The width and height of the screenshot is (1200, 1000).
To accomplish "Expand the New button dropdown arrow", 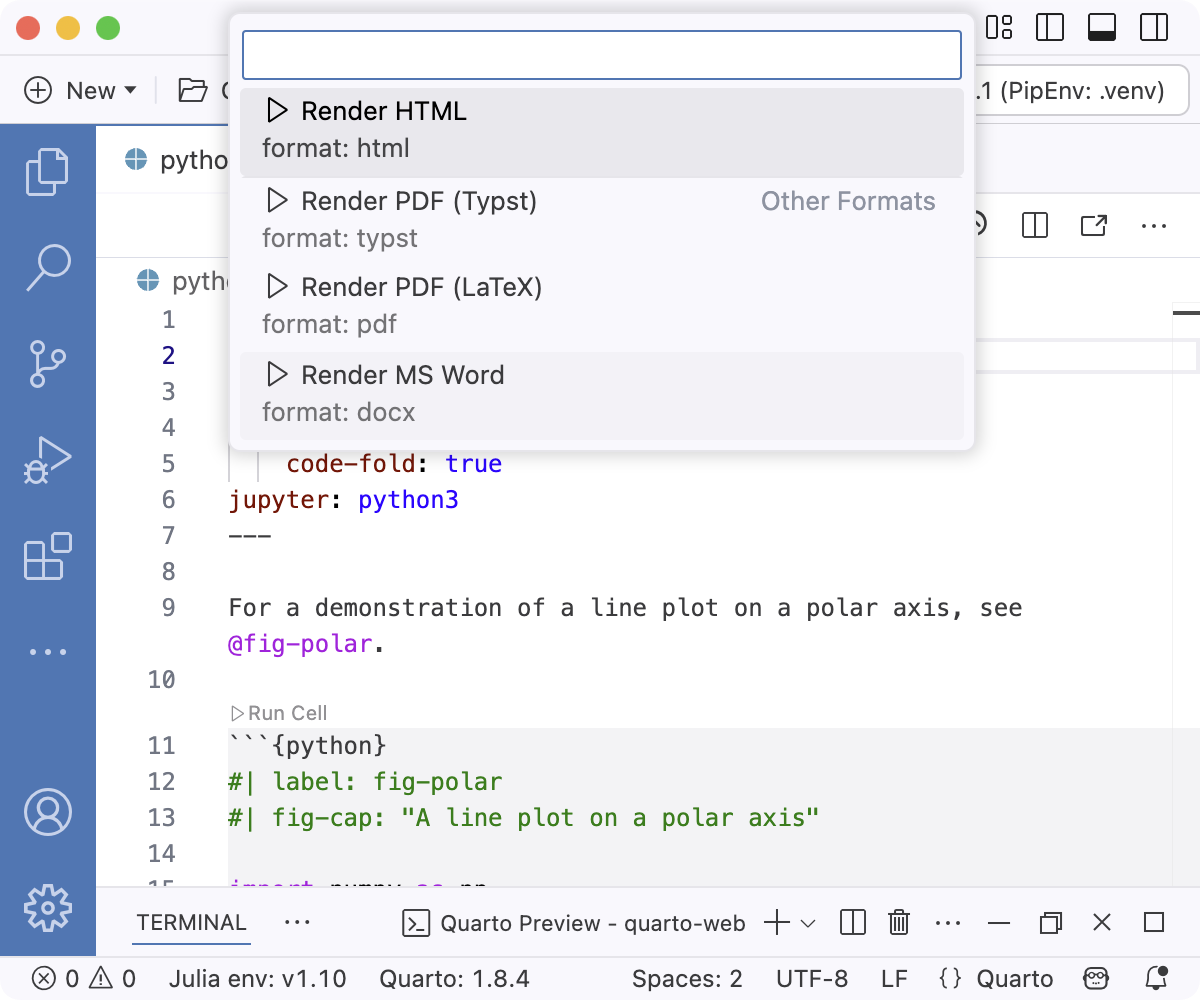I will [x=131, y=90].
